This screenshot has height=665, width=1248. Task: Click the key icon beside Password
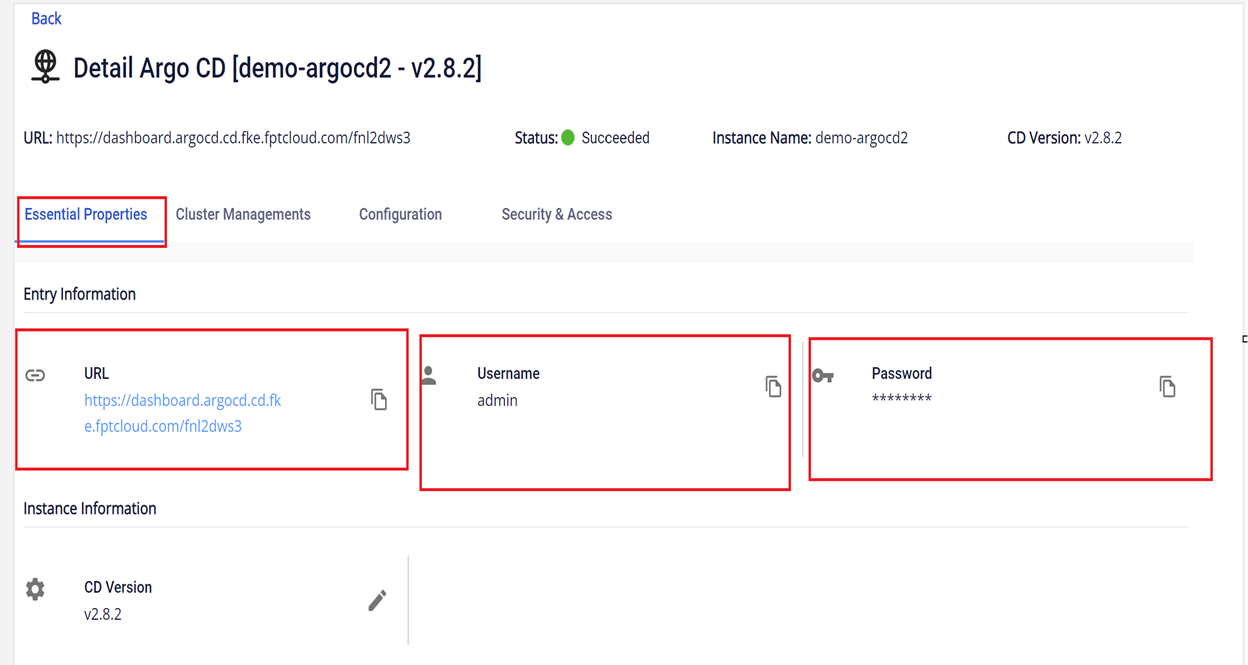pyautogui.click(x=823, y=376)
